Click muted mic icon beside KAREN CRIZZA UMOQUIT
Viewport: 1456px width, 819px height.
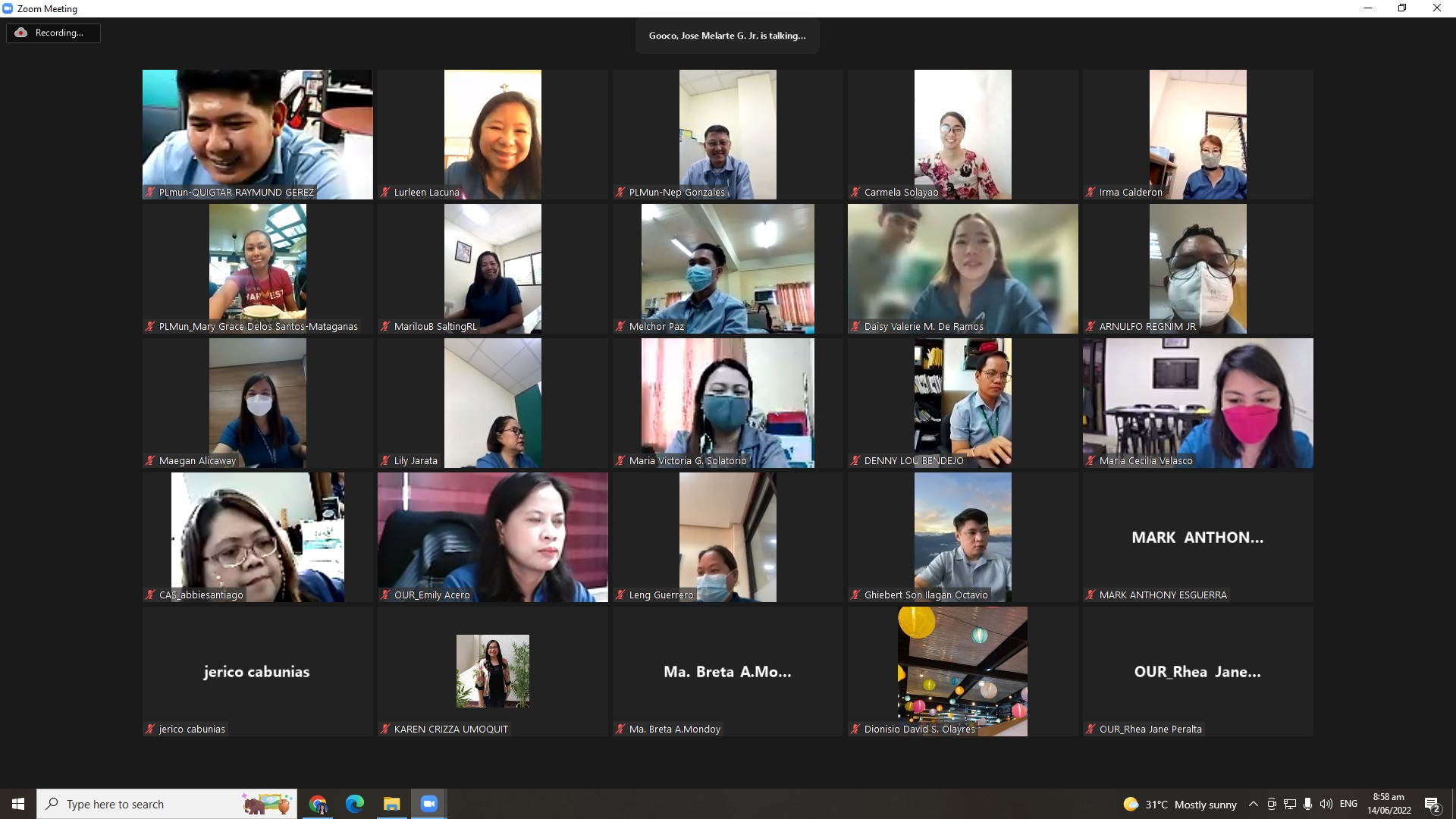click(x=385, y=730)
